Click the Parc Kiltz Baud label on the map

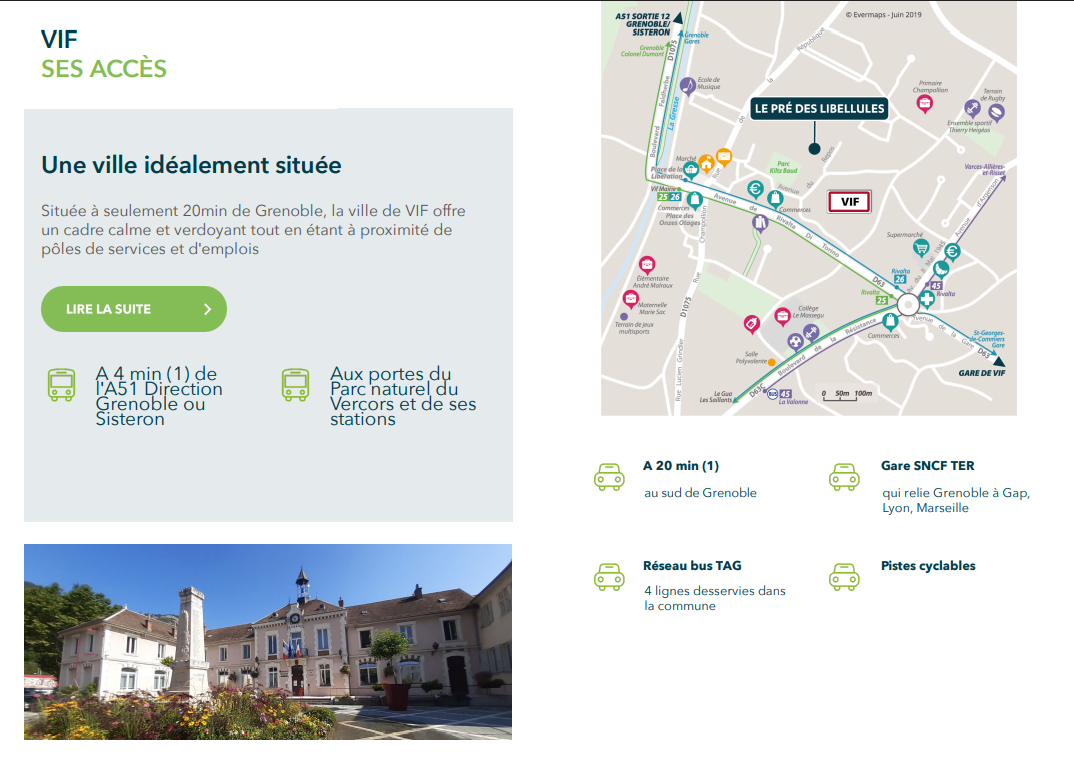(x=784, y=167)
